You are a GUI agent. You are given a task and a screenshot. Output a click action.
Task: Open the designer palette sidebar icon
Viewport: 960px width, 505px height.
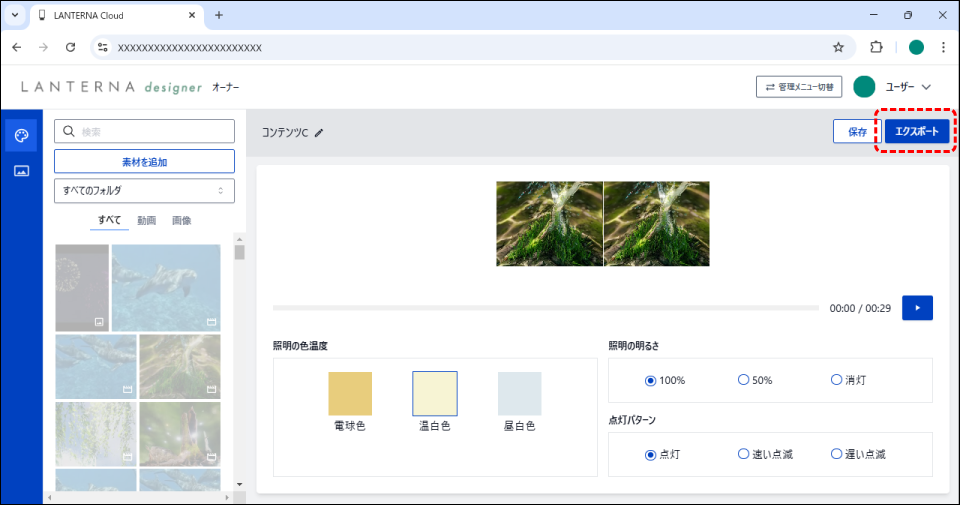click(21, 135)
